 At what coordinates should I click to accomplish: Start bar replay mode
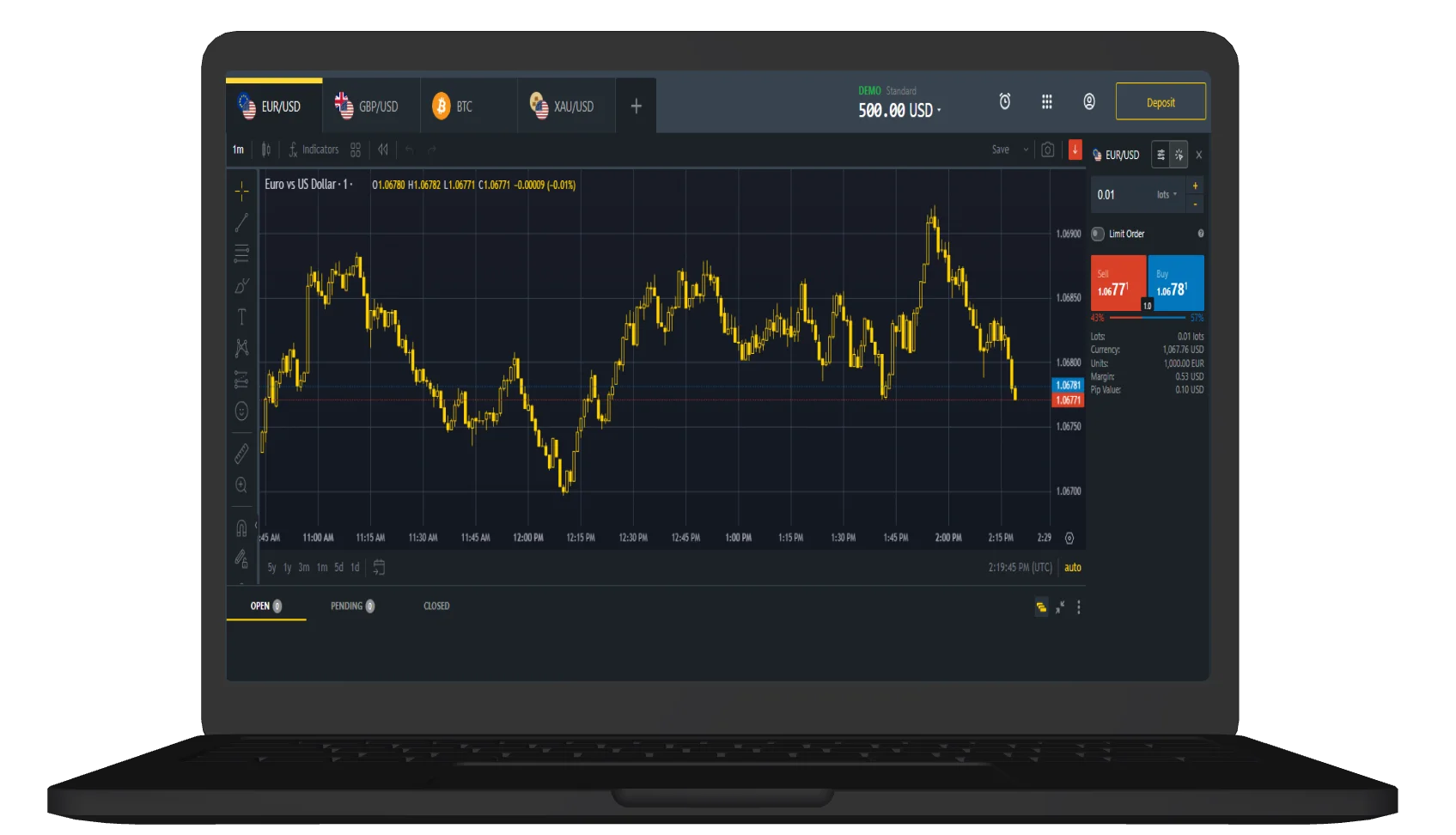383,149
